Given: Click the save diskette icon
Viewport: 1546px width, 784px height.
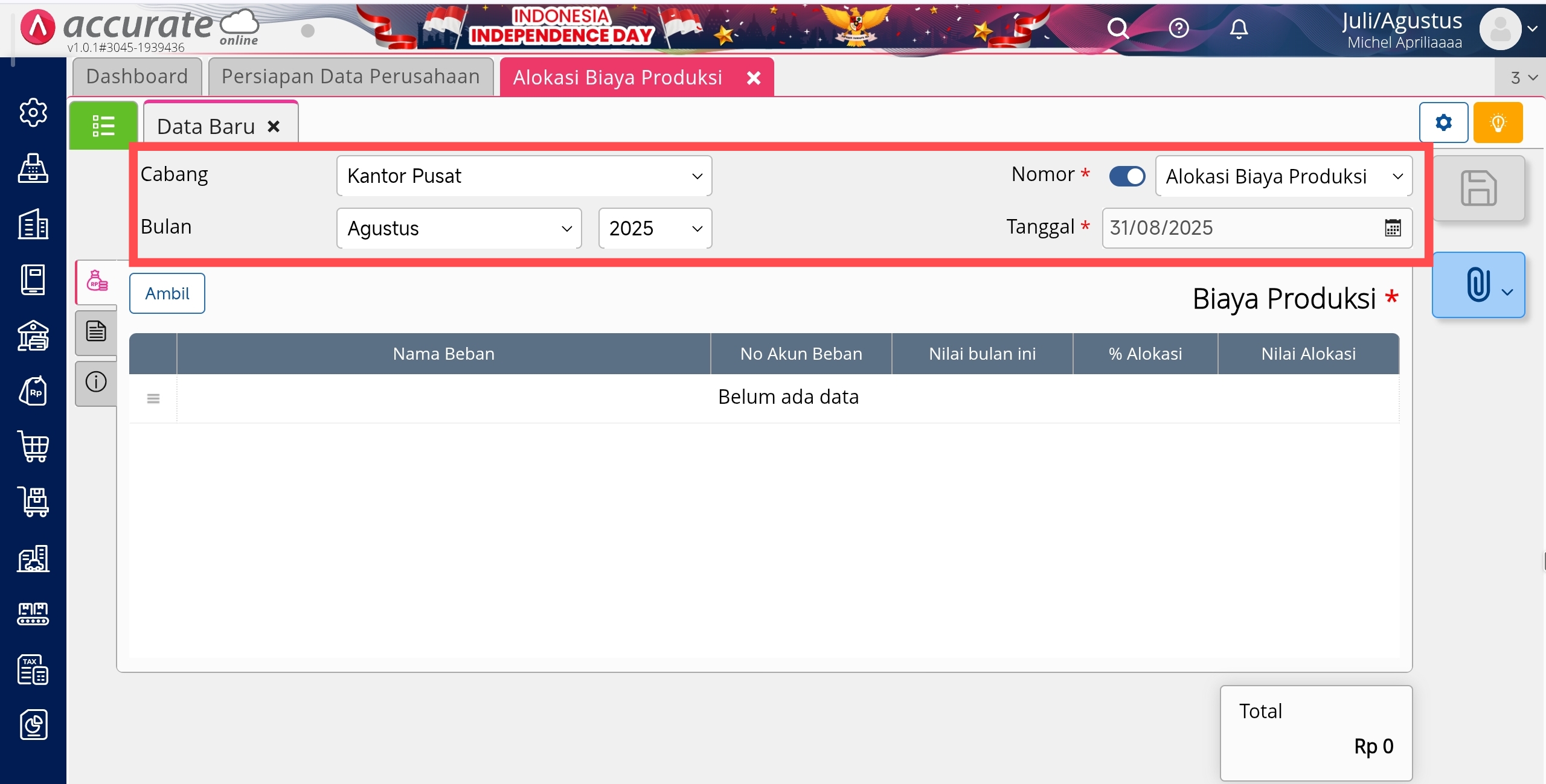Looking at the screenshot, I should (1478, 188).
